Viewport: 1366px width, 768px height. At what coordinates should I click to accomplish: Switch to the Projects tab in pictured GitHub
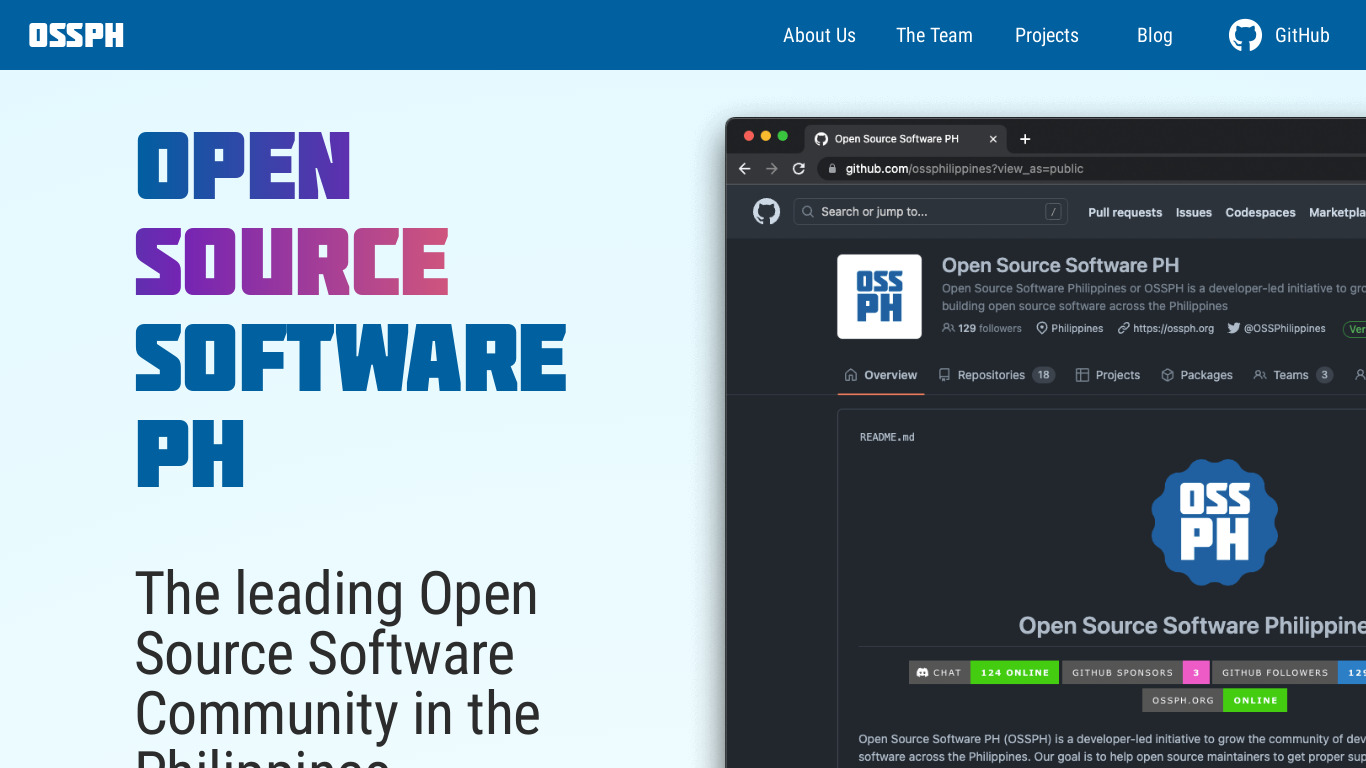pos(1108,375)
